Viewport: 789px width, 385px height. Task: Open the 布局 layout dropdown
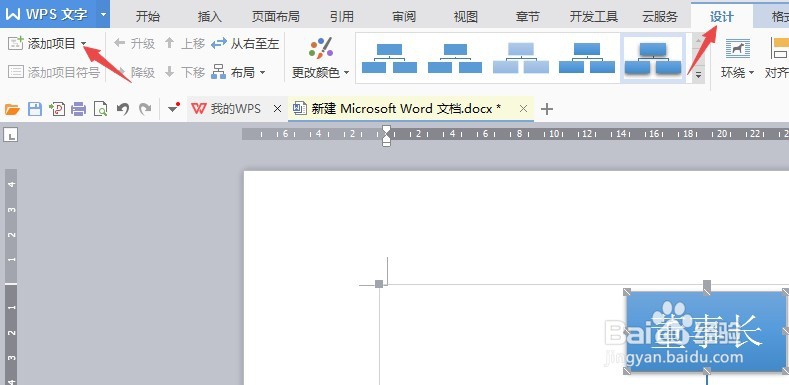point(239,72)
